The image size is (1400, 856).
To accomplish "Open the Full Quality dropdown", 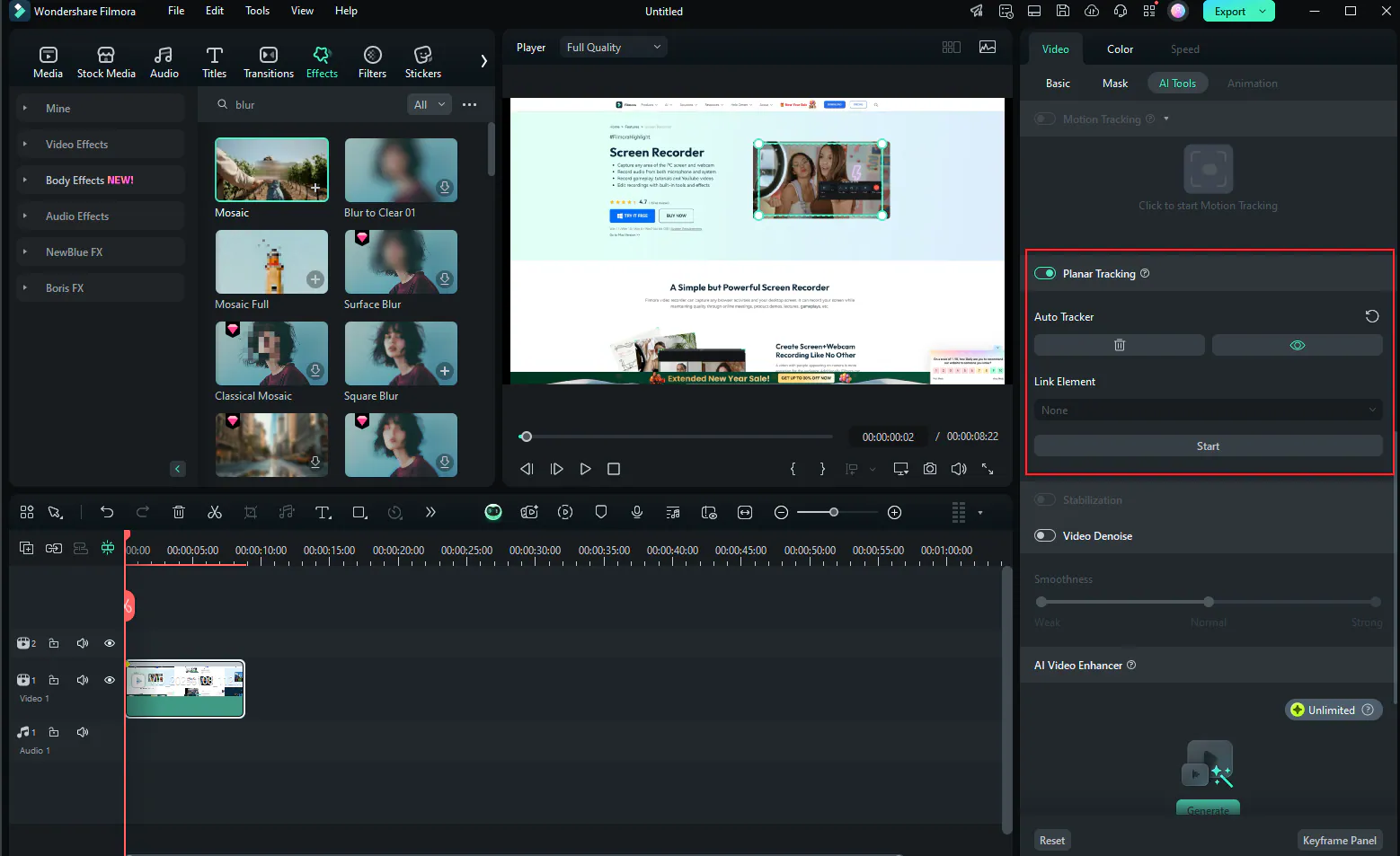I will click(x=614, y=47).
